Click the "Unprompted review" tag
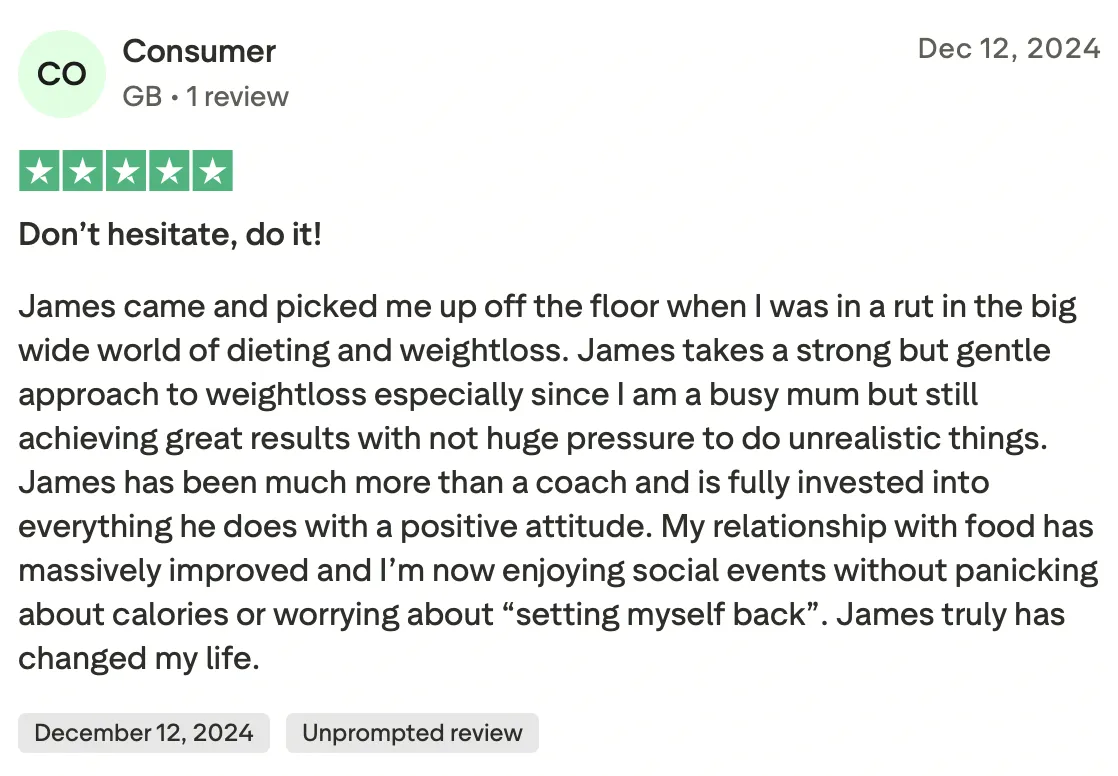 [x=412, y=733]
